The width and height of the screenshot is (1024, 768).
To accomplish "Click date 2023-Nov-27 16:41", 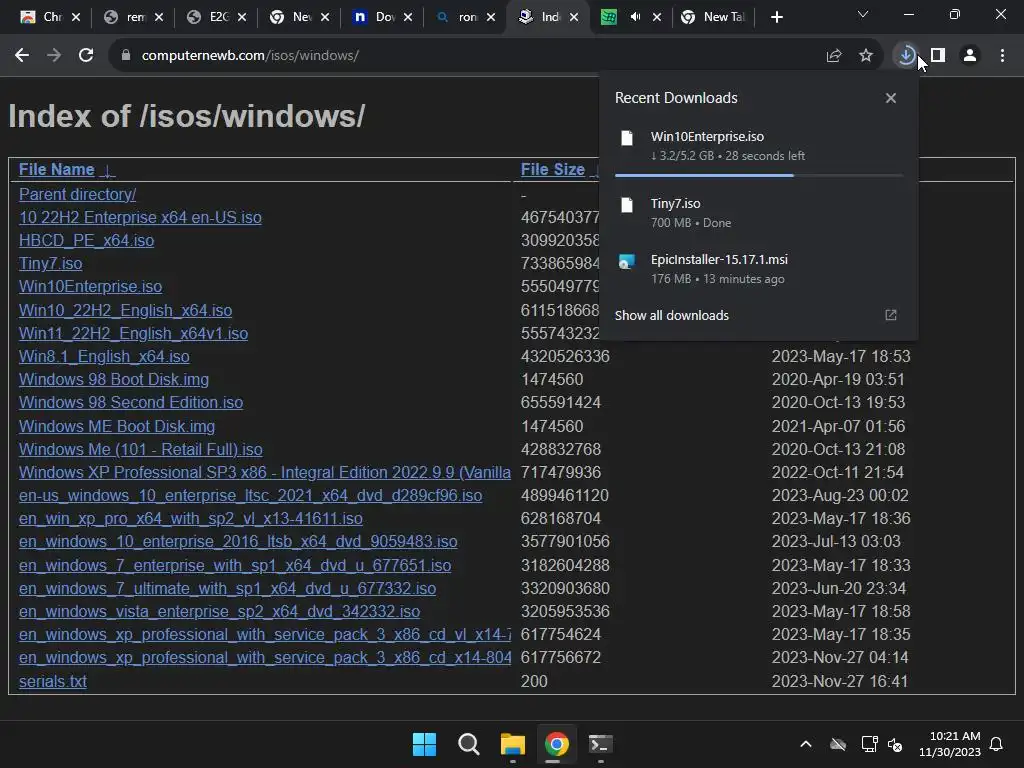I will point(840,681).
